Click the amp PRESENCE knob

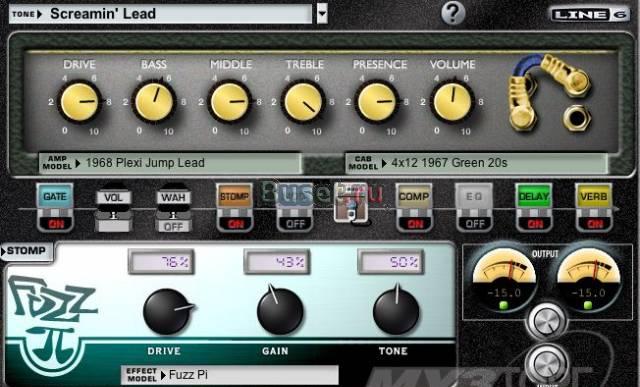pyautogui.click(x=377, y=102)
